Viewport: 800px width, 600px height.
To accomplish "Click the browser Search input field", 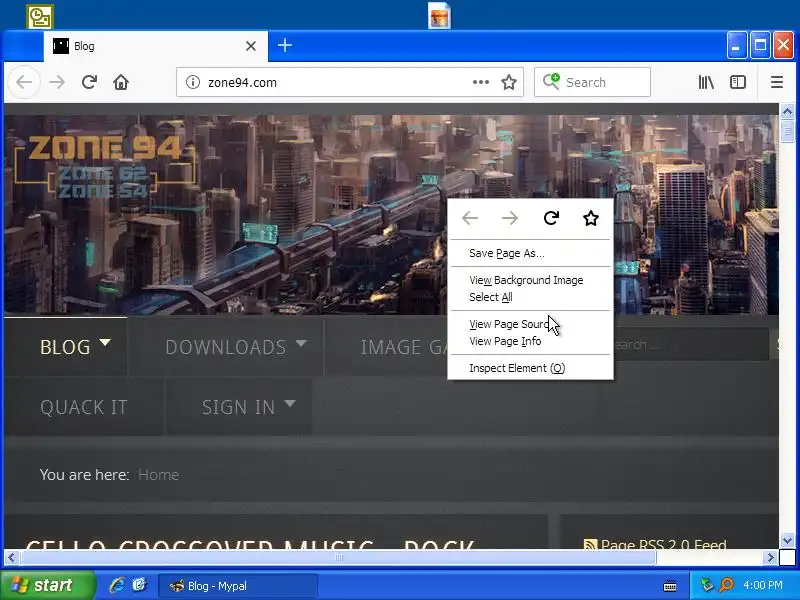I will [x=592, y=82].
